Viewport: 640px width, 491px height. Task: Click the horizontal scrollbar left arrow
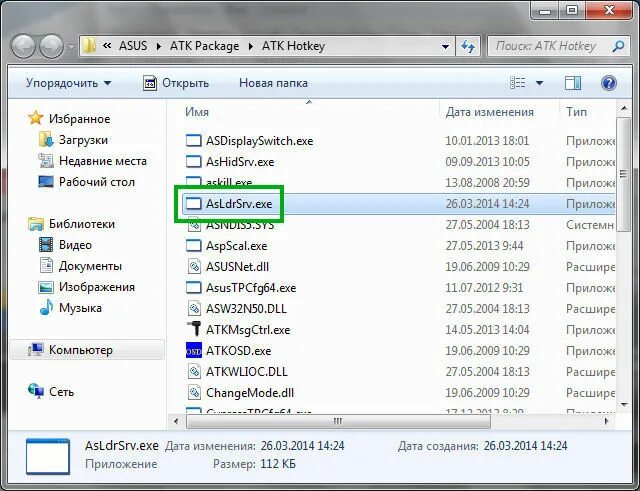tap(176, 421)
